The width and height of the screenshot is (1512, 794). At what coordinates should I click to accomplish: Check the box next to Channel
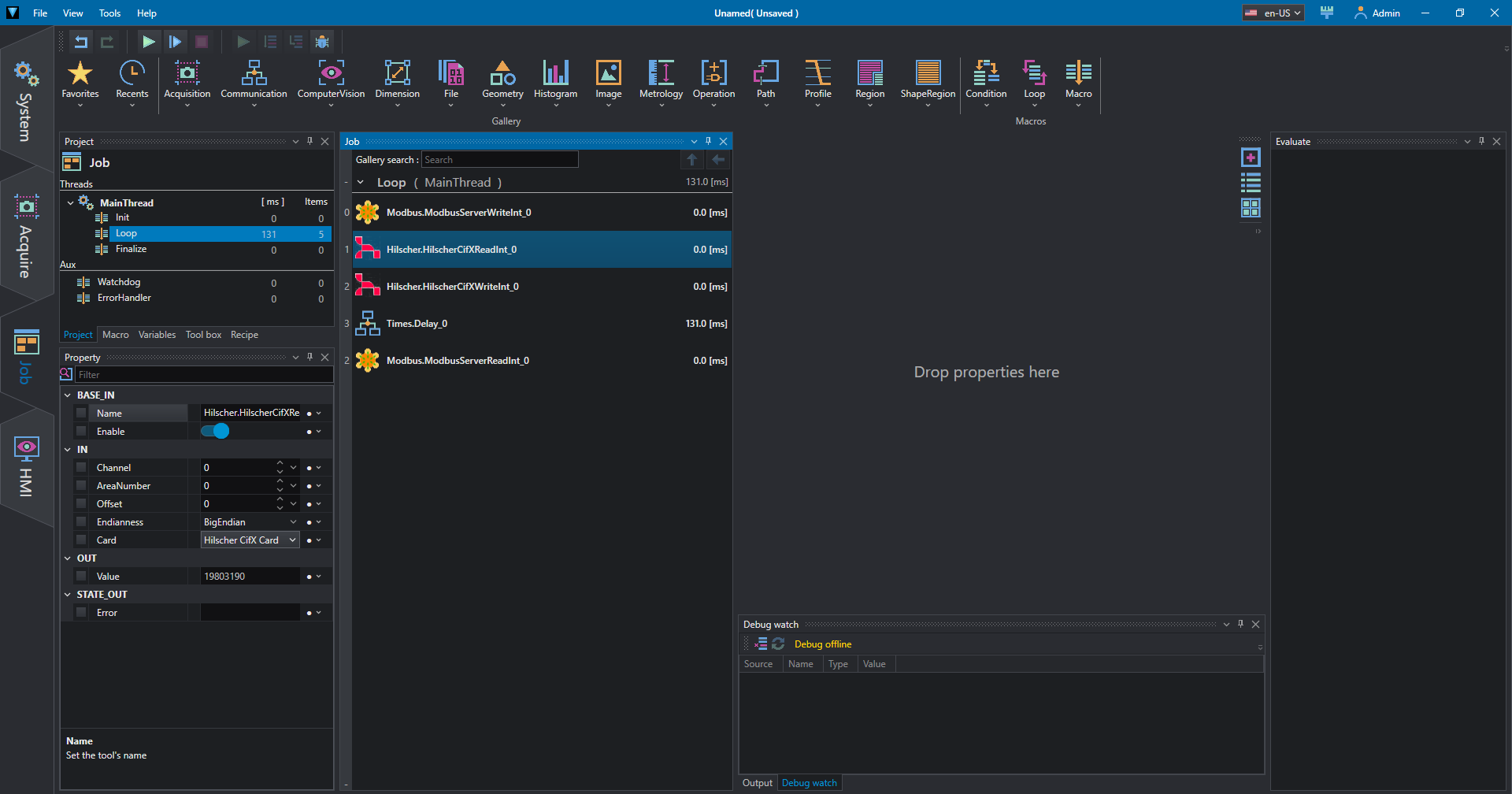click(x=81, y=468)
